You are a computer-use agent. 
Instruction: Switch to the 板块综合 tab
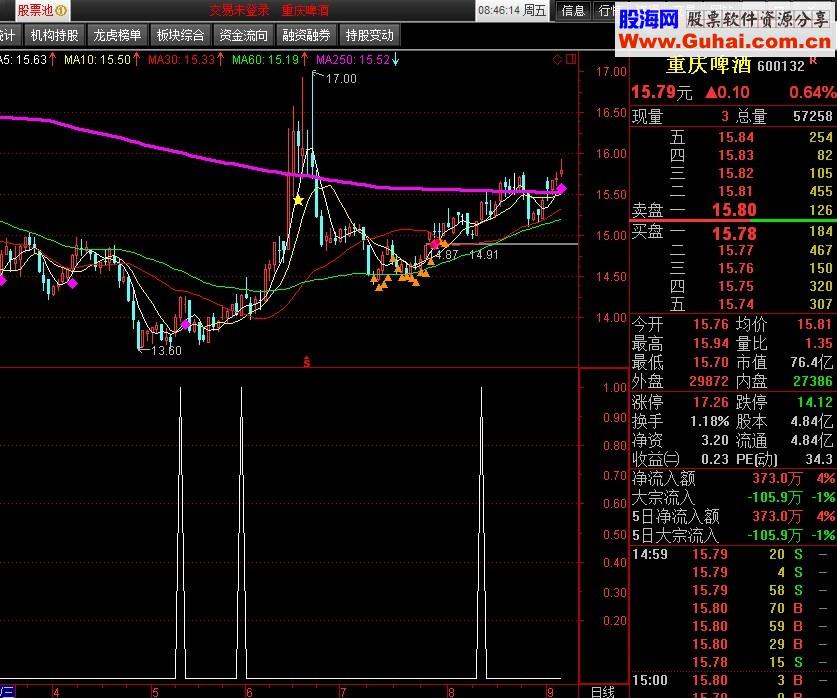tap(180, 36)
